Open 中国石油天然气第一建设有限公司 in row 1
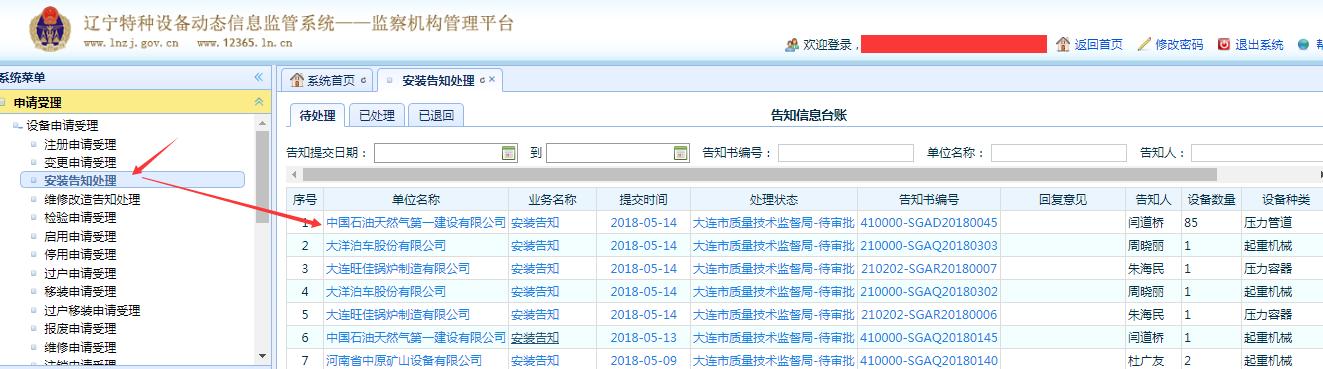 [x=416, y=222]
